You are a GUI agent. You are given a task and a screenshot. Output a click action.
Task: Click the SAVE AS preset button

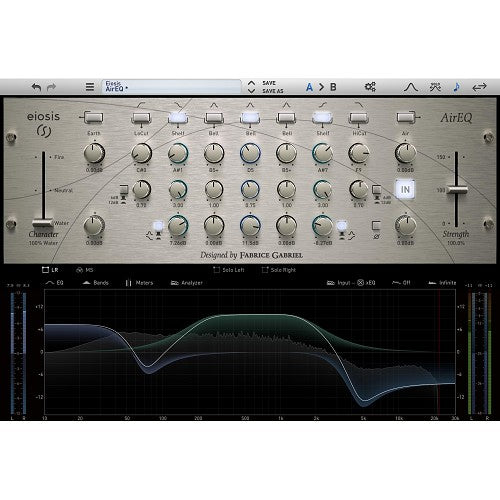point(272,91)
